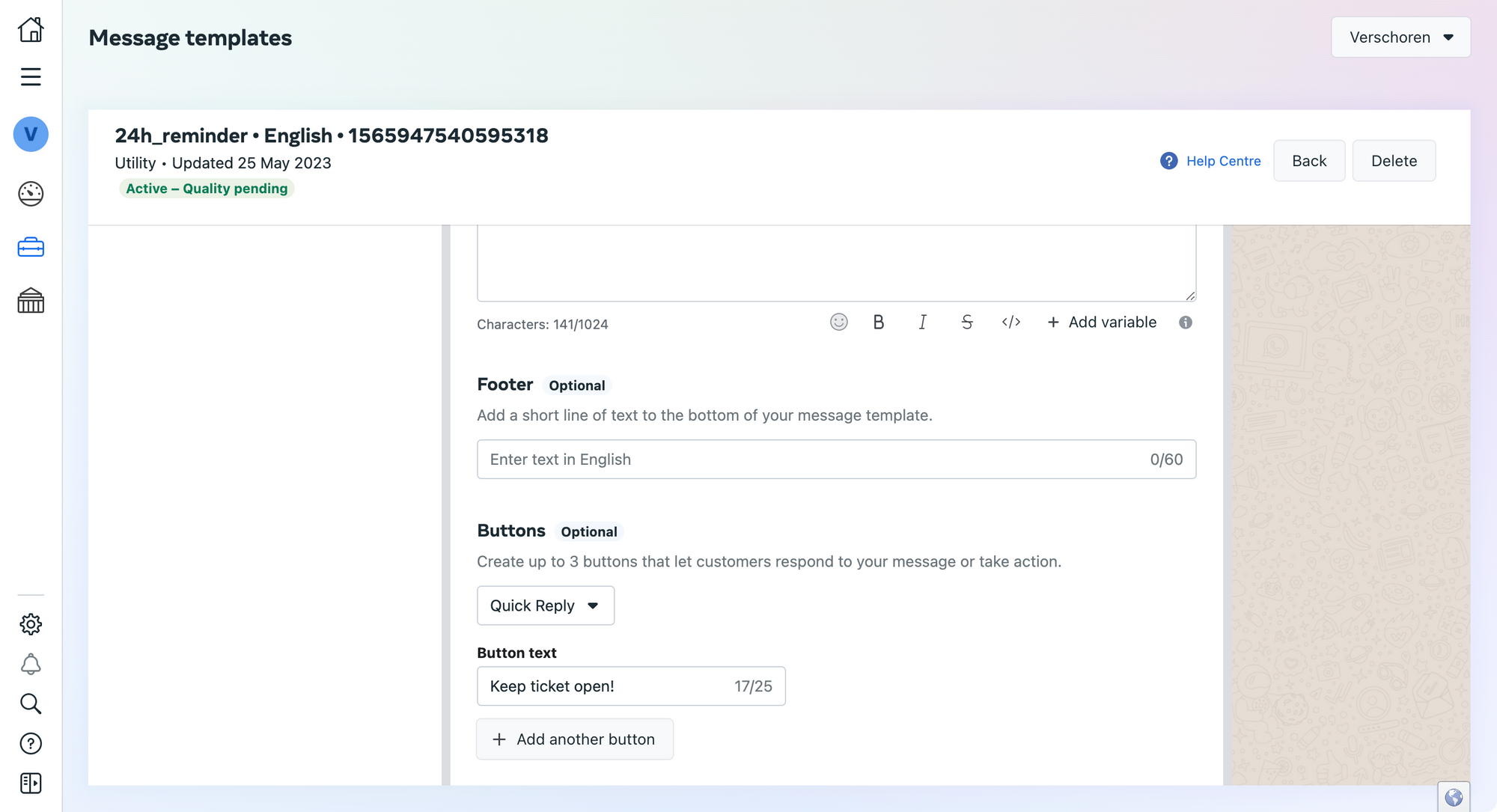The image size is (1497, 812).
Task: Open the billing bank icon
Action: [31, 300]
